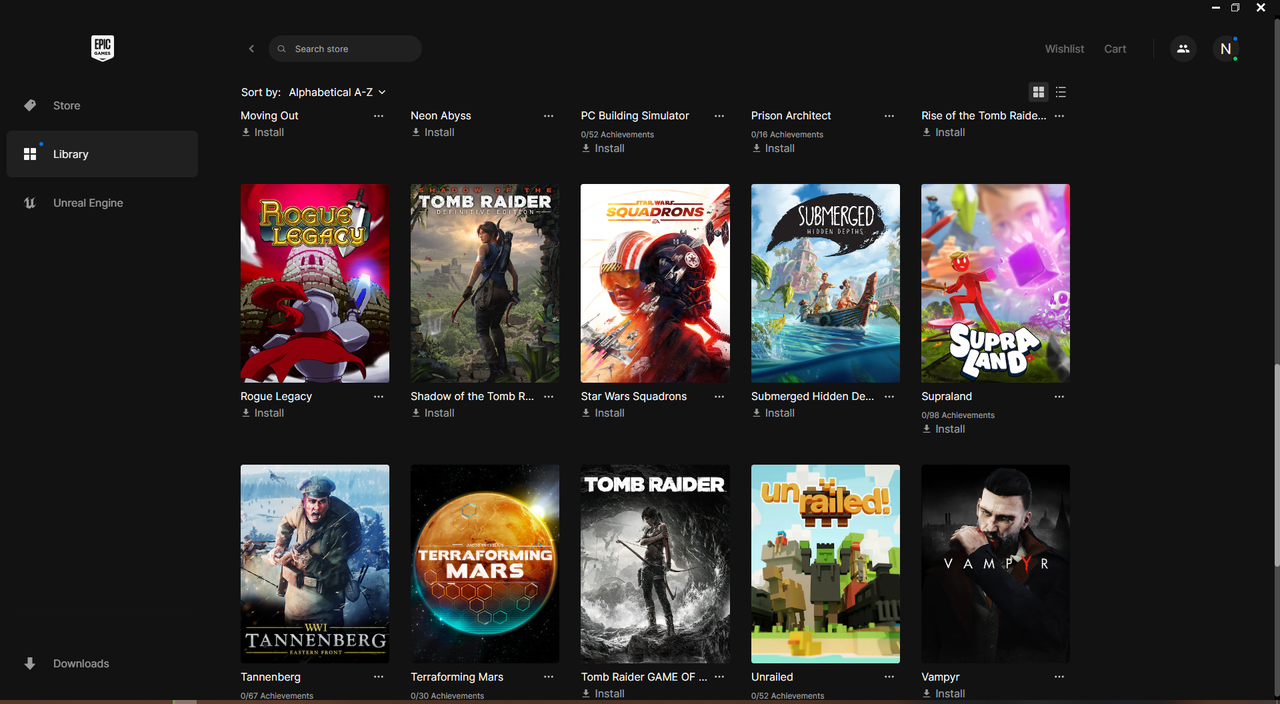Screen dimensions: 1280x704
Task: Open options menu for Supraland
Action: (1059, 397)
